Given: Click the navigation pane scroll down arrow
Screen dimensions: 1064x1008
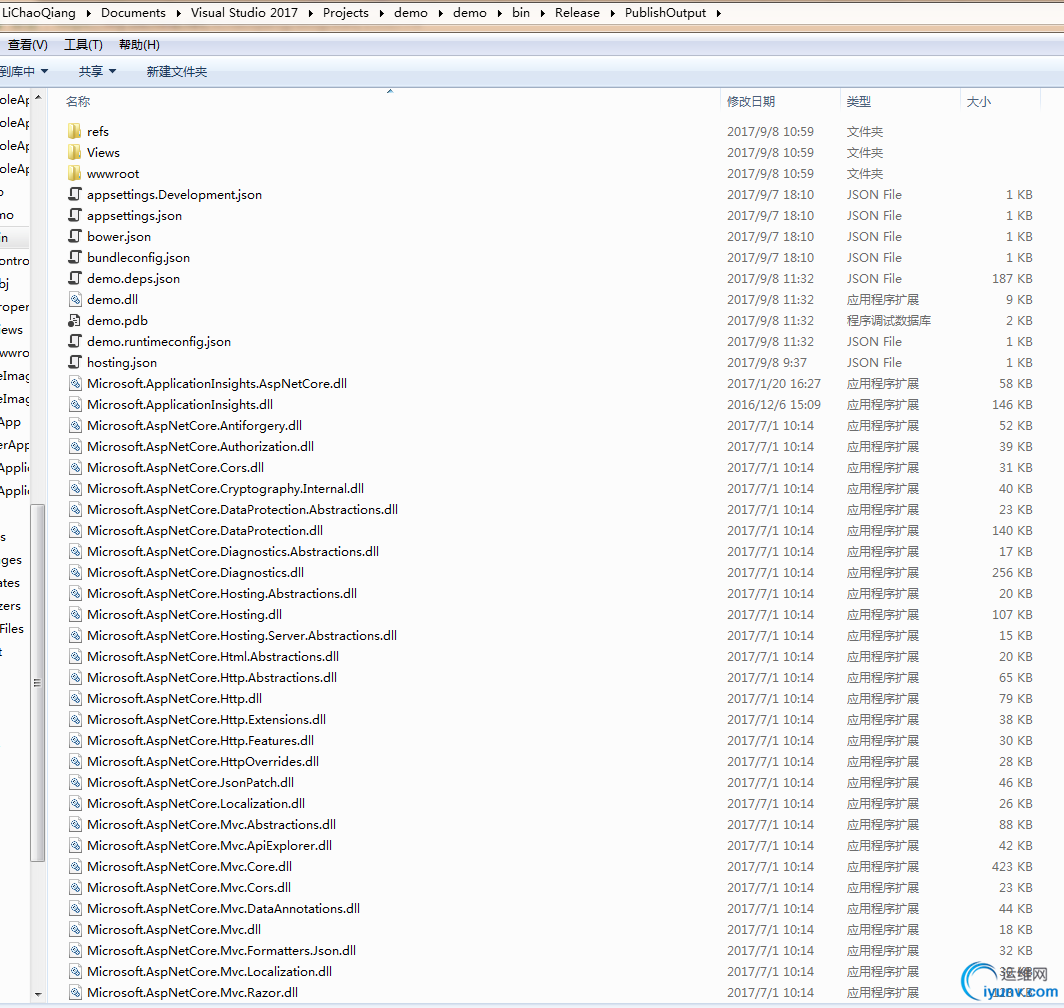Looking at the screenshot, I should tap(38, 994).
